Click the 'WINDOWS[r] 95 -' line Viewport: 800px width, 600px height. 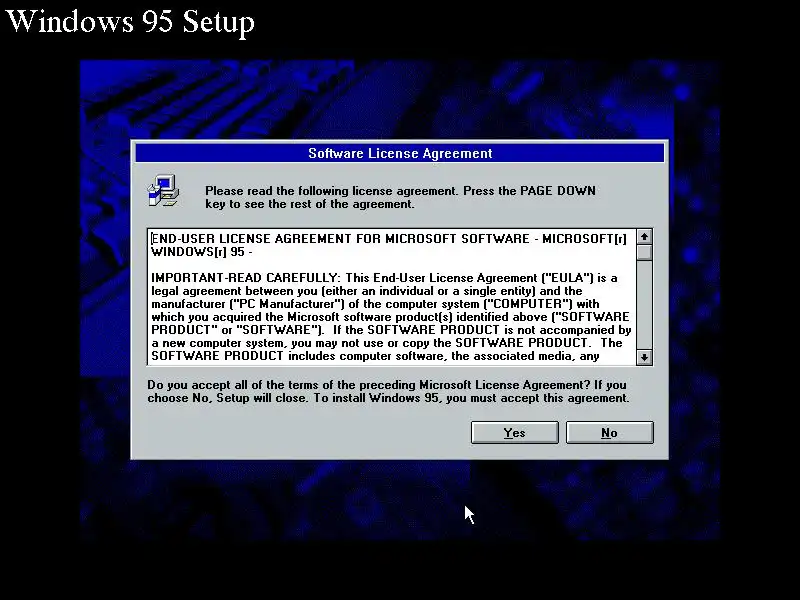point(202,252)
